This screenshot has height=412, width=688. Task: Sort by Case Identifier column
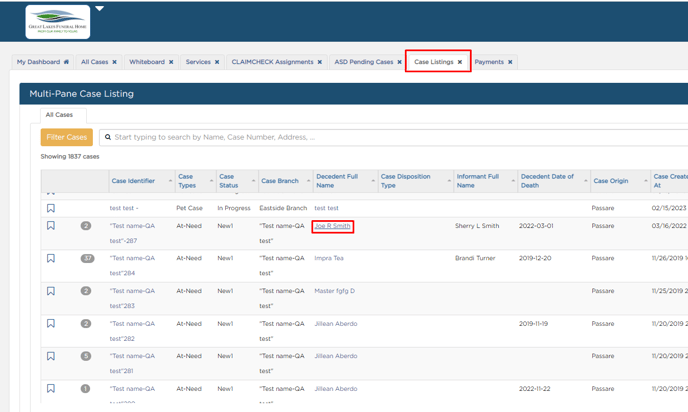pos(140,181)
